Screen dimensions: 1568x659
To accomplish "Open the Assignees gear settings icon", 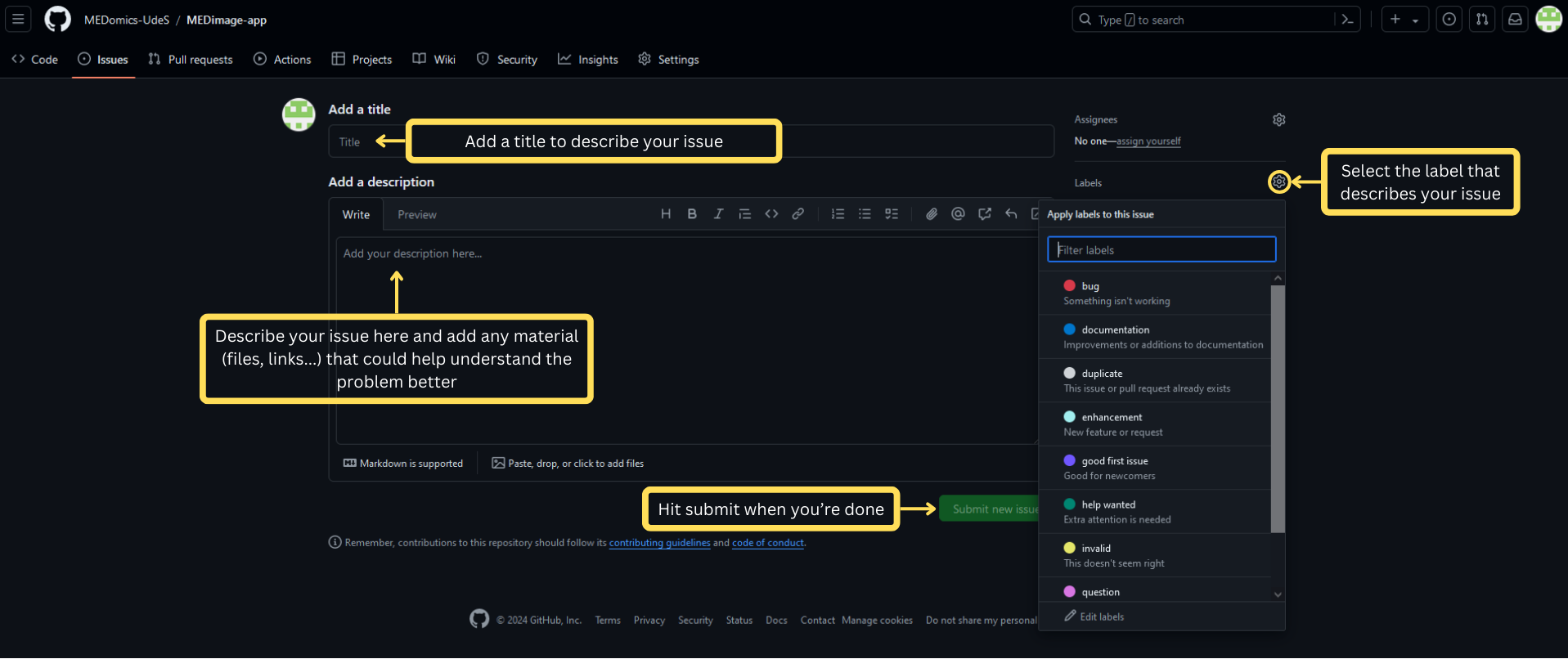I will 1278,120.
